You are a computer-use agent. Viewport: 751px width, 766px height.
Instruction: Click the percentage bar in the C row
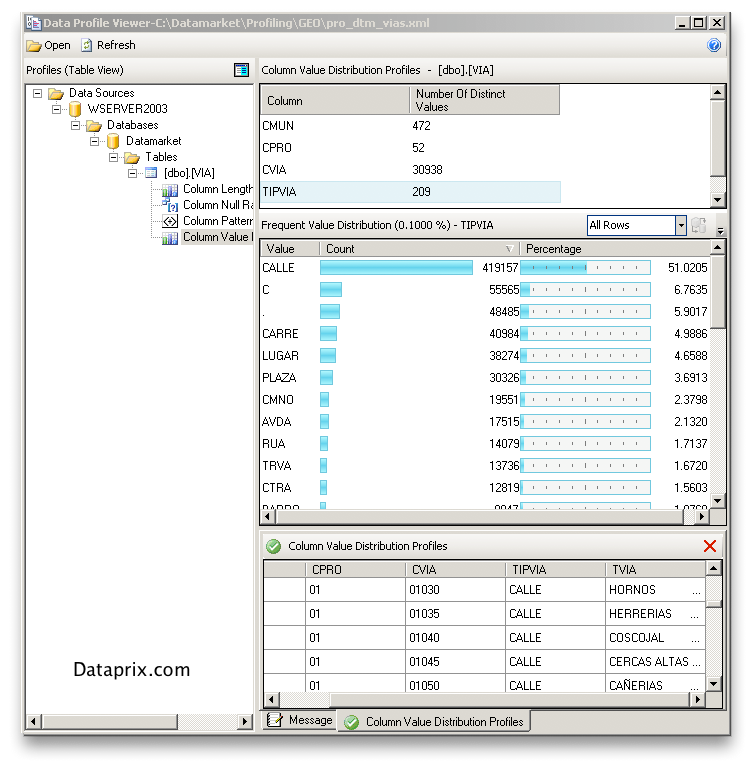click(585, 290)
